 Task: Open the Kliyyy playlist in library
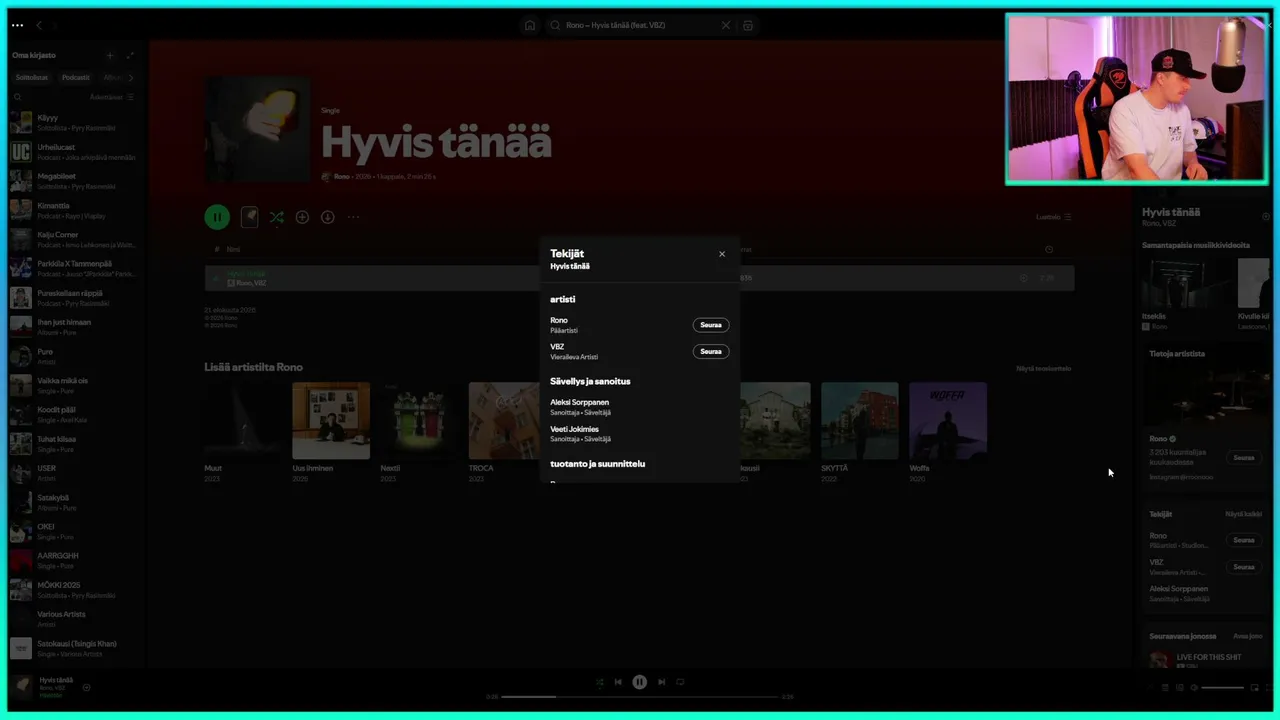(x=73, y=122)
